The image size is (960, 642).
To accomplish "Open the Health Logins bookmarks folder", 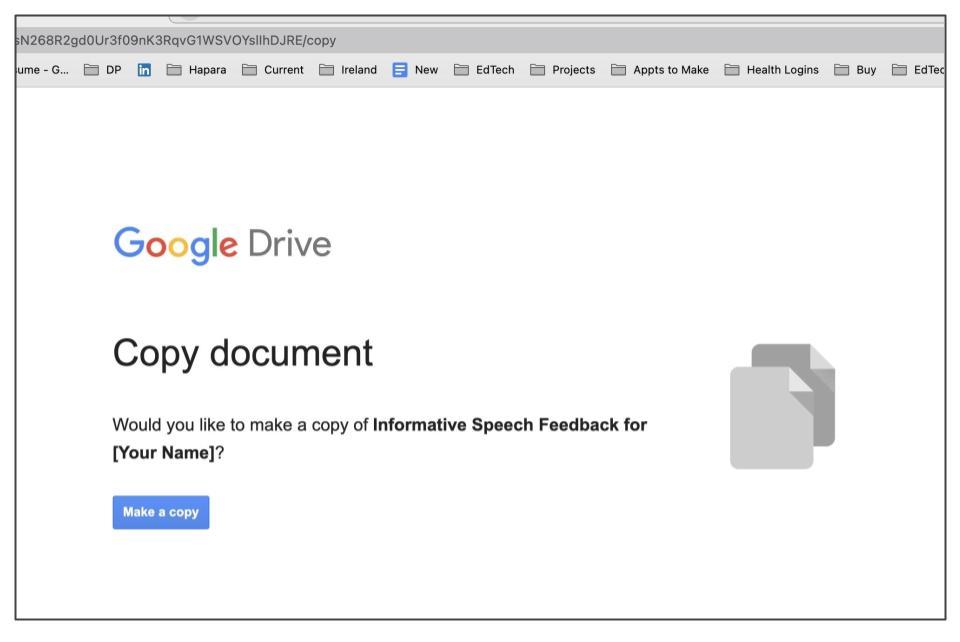I will [x=771, y=70].
